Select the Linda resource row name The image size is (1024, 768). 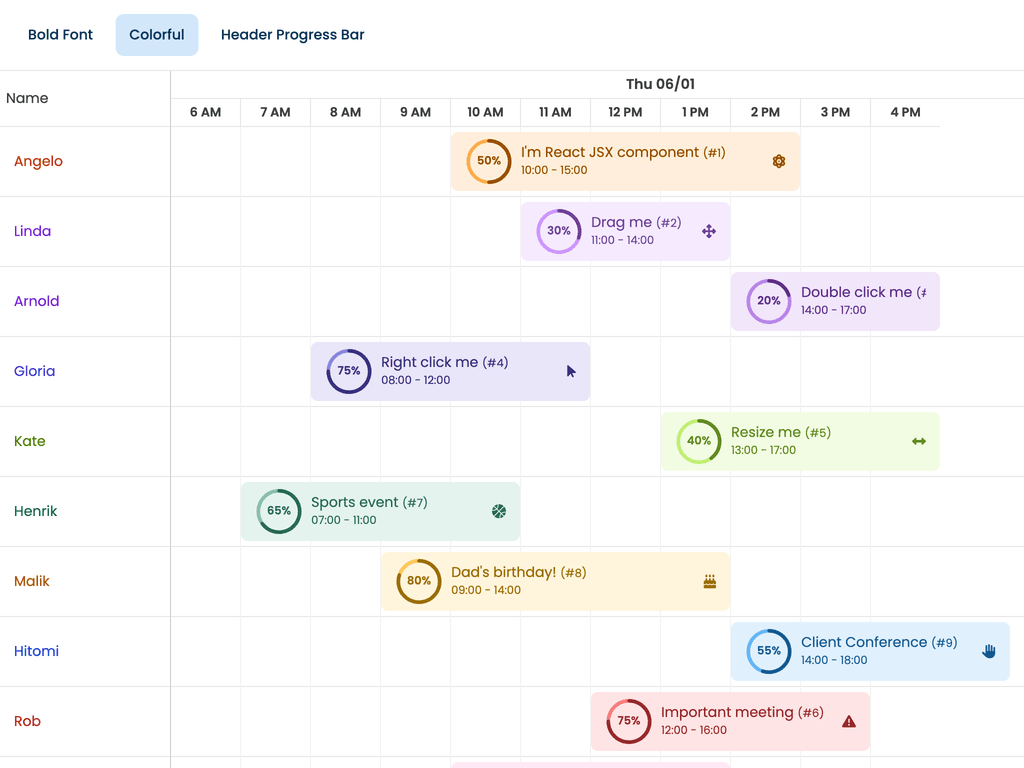[x=33, y=231]
